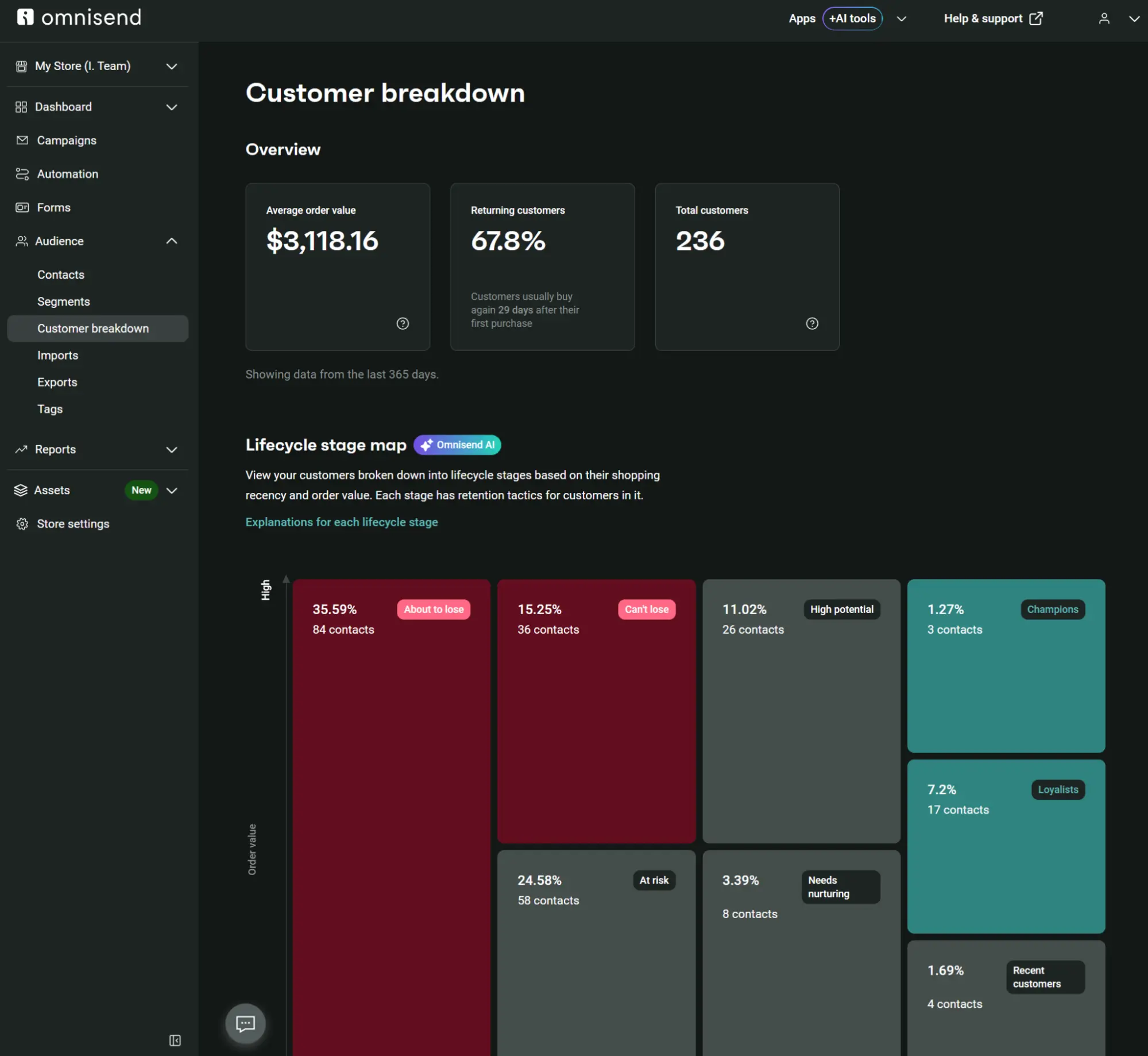
Task: Collapse the Audience section chevron
Action: (172, 241)
